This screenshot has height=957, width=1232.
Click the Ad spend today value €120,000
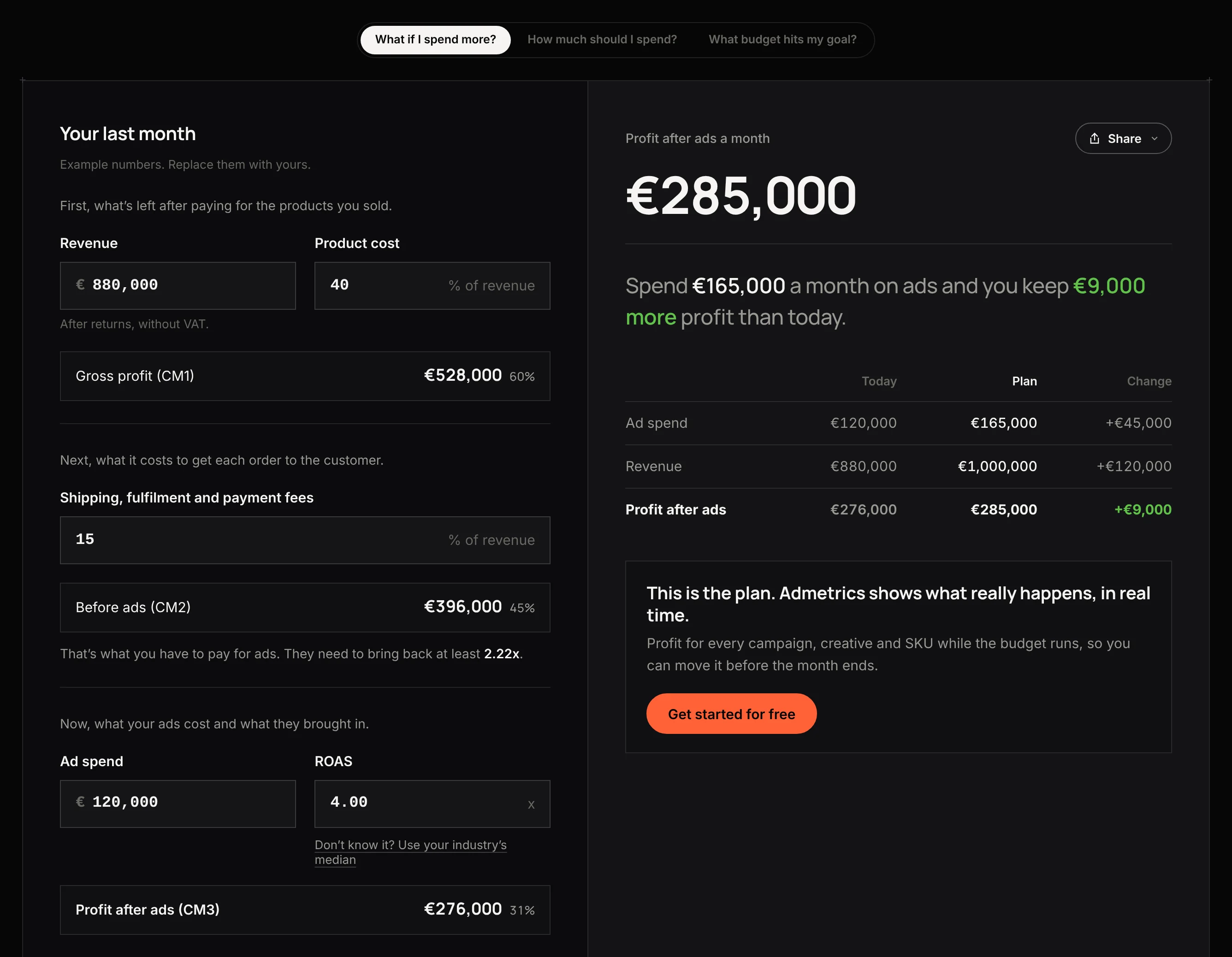pos(863,423)
